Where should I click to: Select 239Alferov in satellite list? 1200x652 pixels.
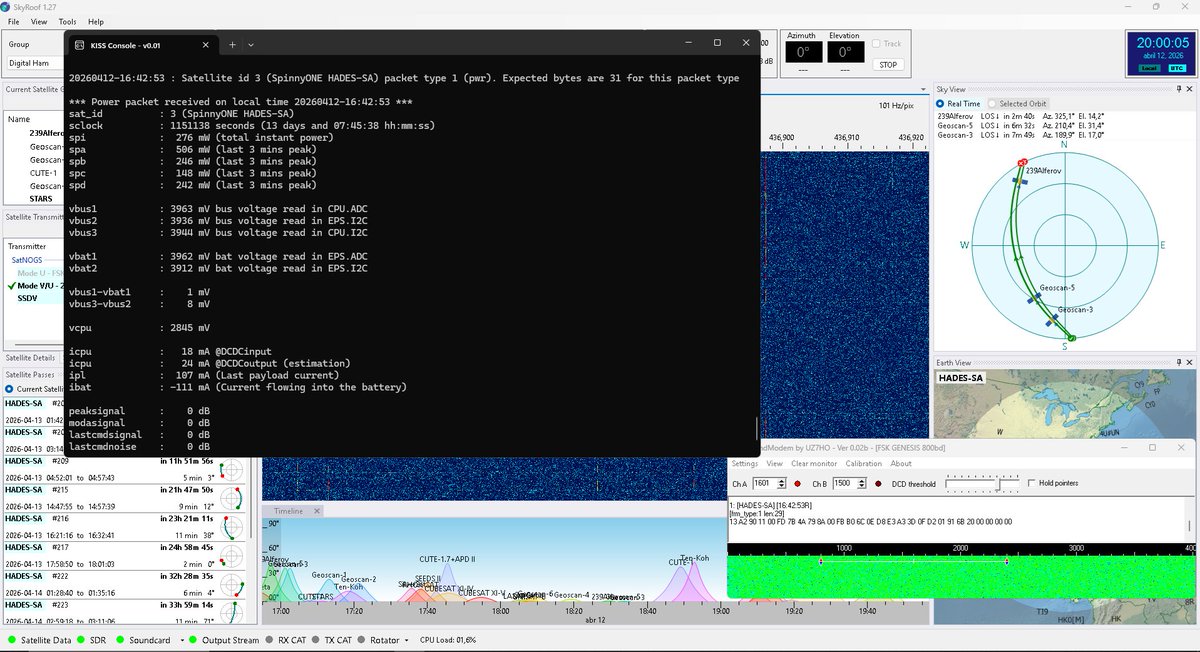click(x=48, y=132)
